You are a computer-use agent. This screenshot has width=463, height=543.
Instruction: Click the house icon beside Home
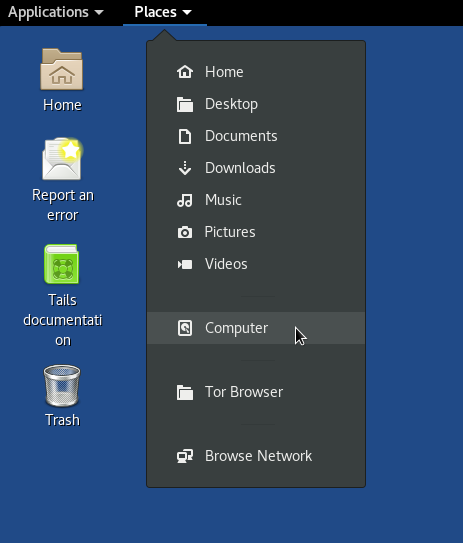pyautogui.click(x=185, y=72)
